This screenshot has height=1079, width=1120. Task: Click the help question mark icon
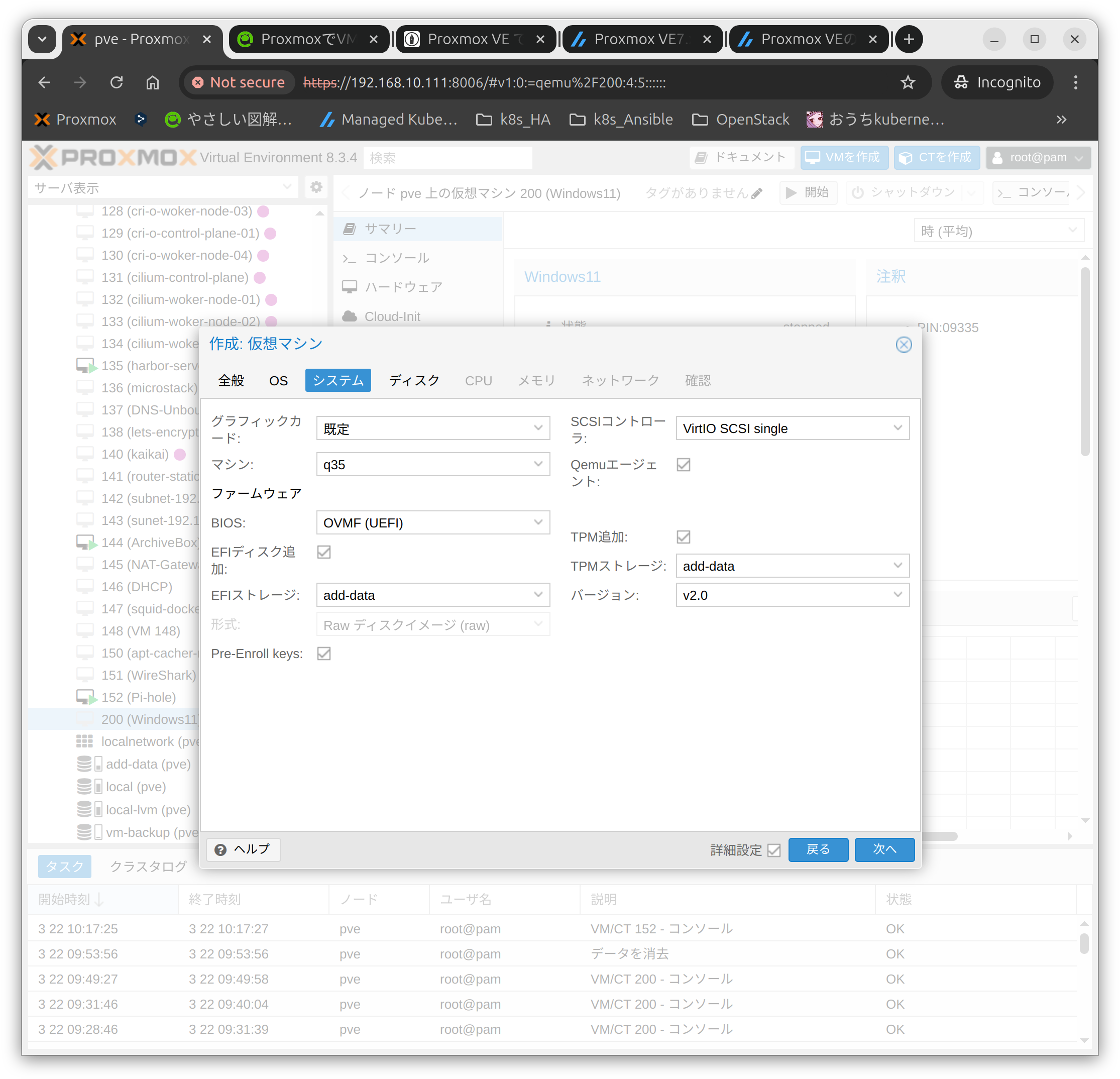click(x=220, y=850)
